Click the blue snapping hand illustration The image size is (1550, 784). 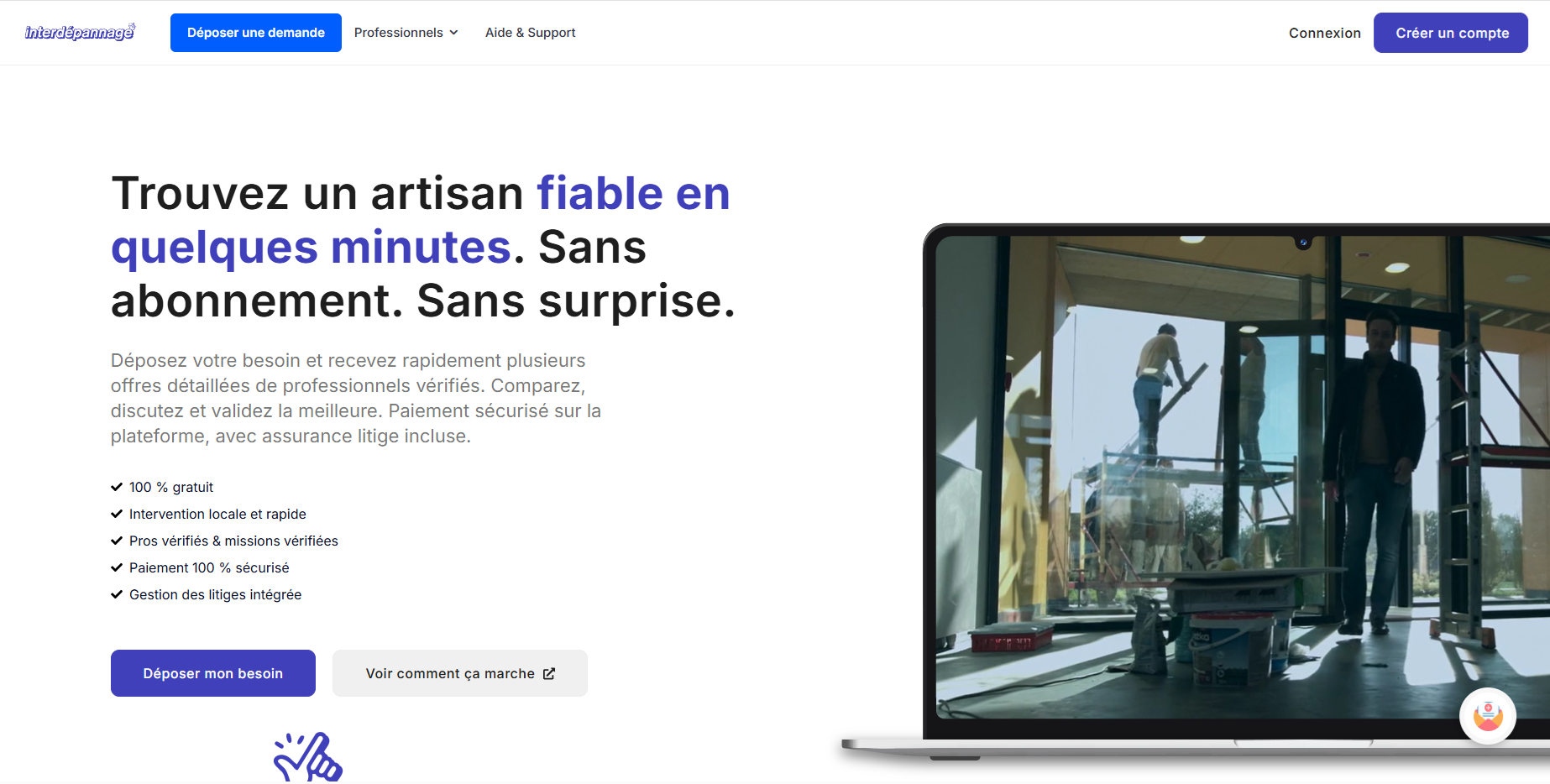point(308,758)
